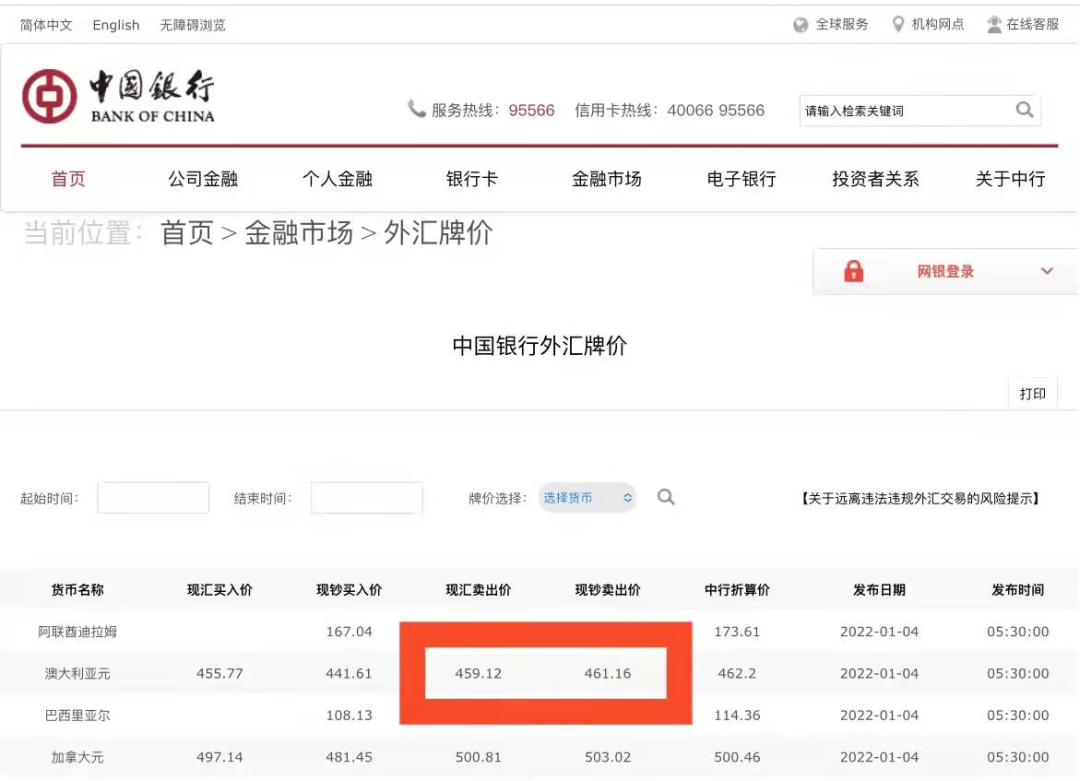This screenshot has width=1080, height=781.
Task: Focus the 起始时间 date field
Action: (153, 497)
